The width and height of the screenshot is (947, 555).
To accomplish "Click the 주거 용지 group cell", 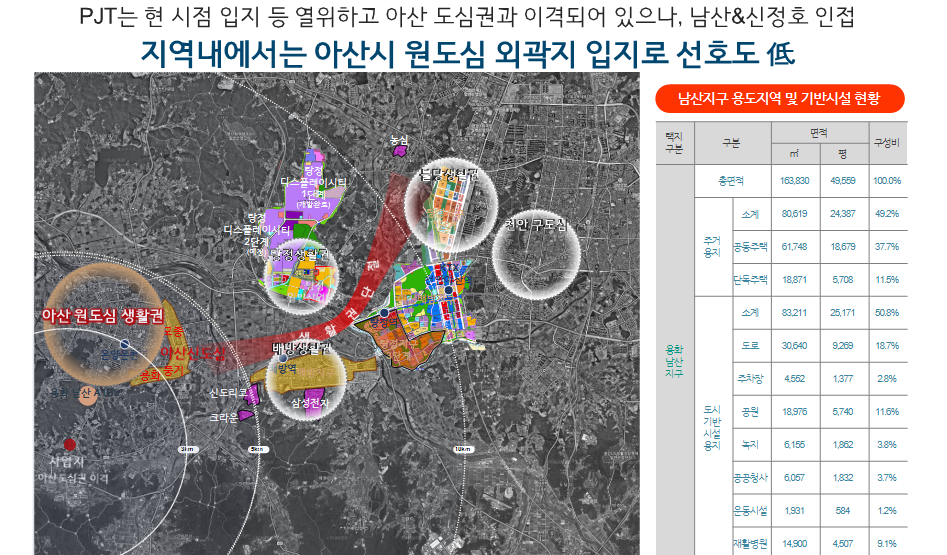I will point(712,246).
